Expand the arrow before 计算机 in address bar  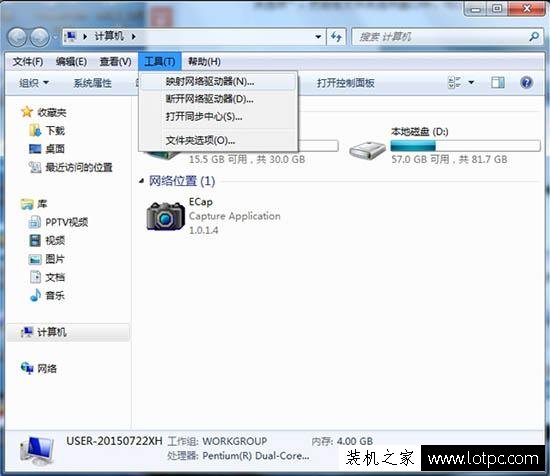point(85,36)
